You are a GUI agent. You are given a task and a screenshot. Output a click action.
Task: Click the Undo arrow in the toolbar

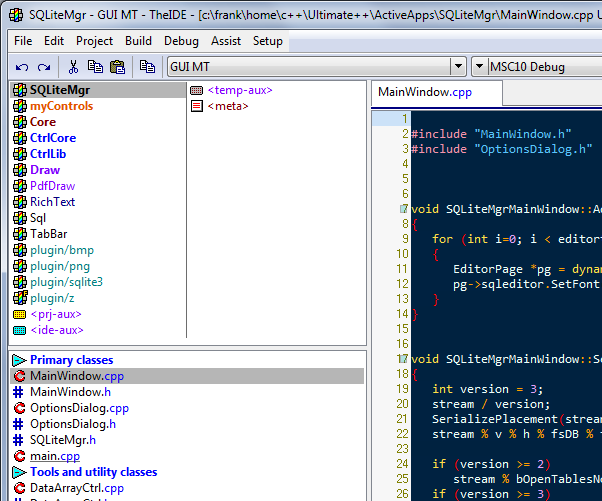coord(22,67)
